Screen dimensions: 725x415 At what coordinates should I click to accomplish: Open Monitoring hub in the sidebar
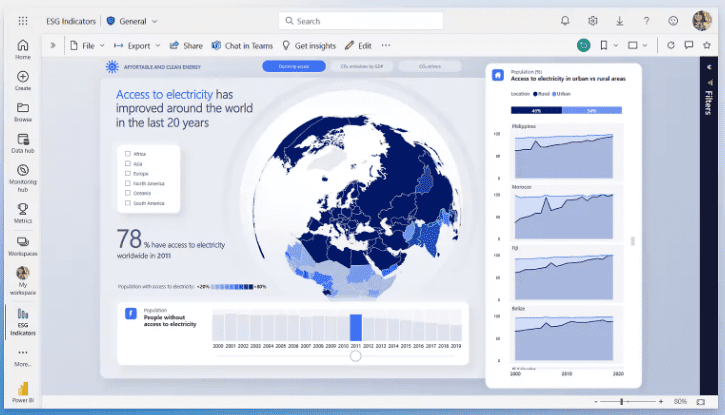(23, 178)
